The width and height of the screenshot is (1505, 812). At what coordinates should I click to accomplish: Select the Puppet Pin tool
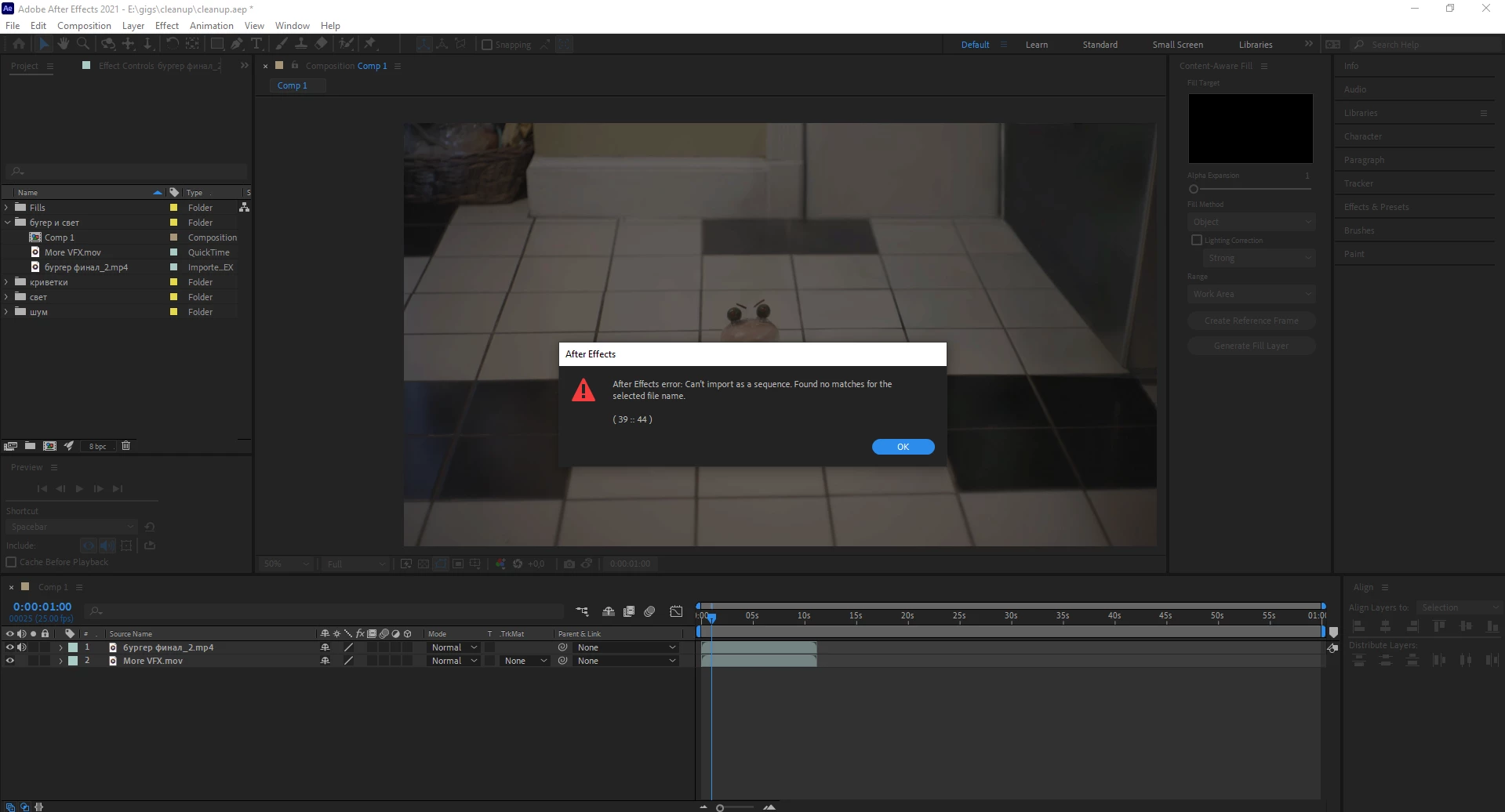[370, 45]
